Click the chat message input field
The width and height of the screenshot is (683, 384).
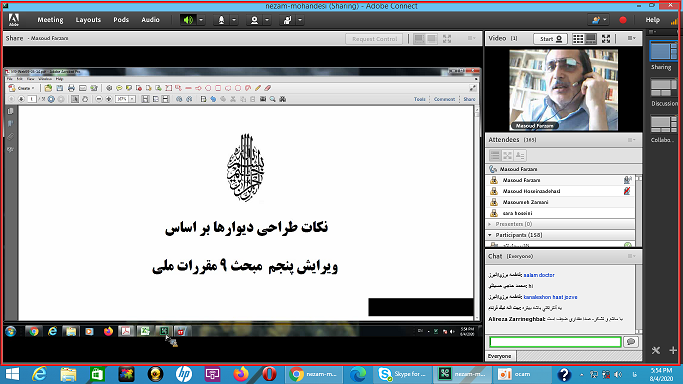coord(555,342)
